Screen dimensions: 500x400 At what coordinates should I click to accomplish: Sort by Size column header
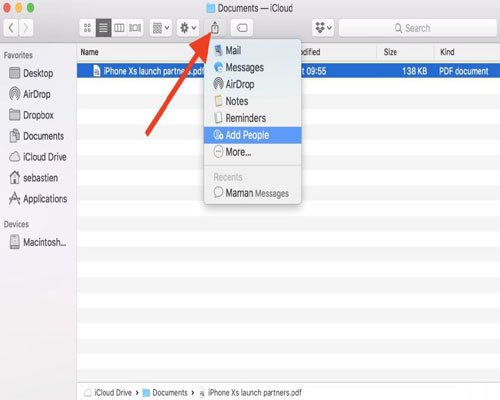[390, 52]
